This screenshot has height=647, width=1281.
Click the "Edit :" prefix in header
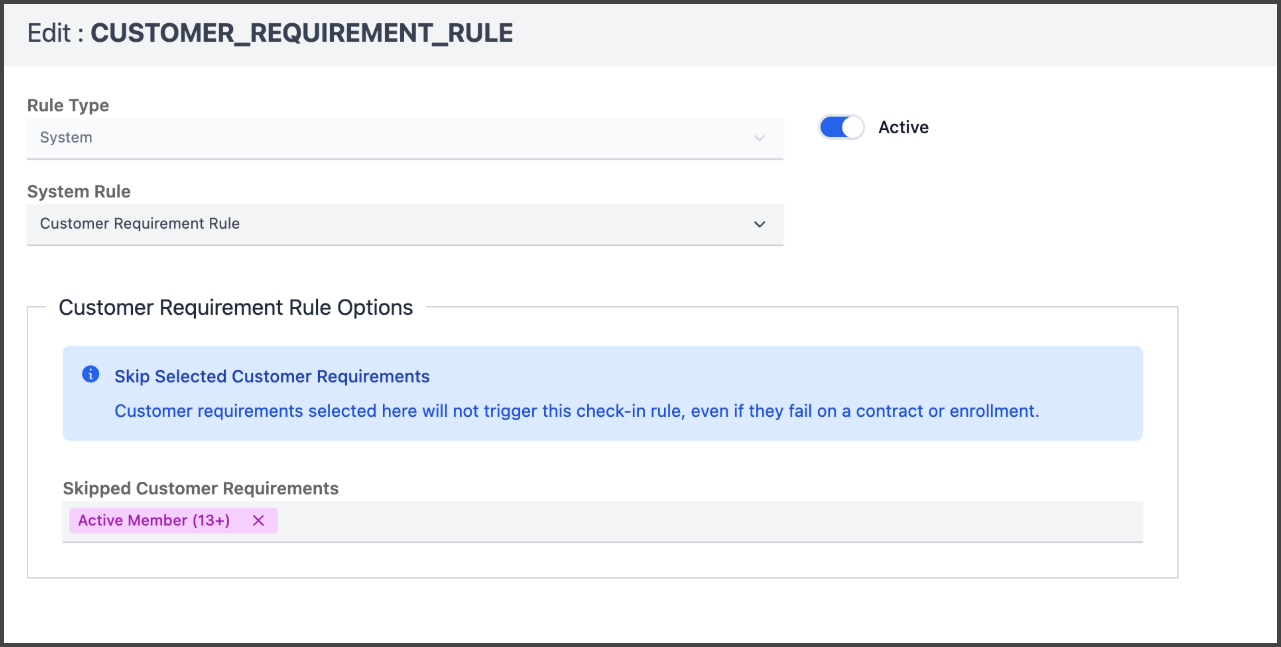[55, 33]
